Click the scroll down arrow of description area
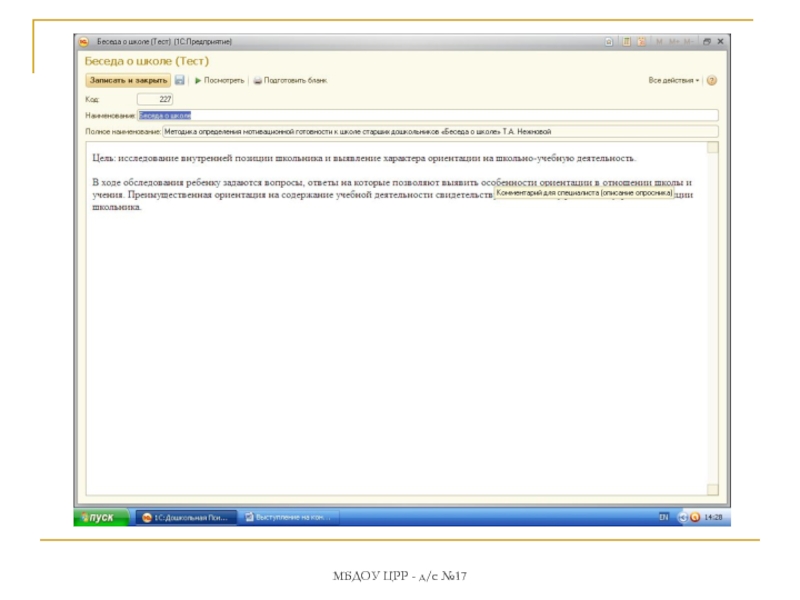 (712, 490)
